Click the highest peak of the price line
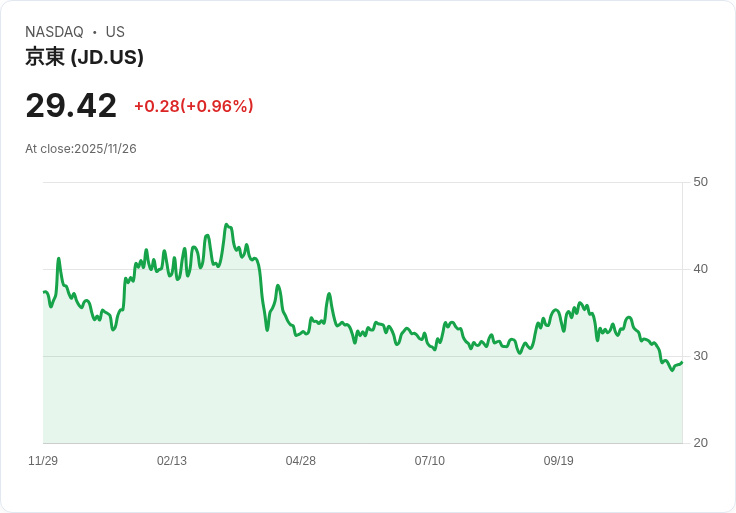The width and height of the screenshot is (736, 513). tap(226, 225)
